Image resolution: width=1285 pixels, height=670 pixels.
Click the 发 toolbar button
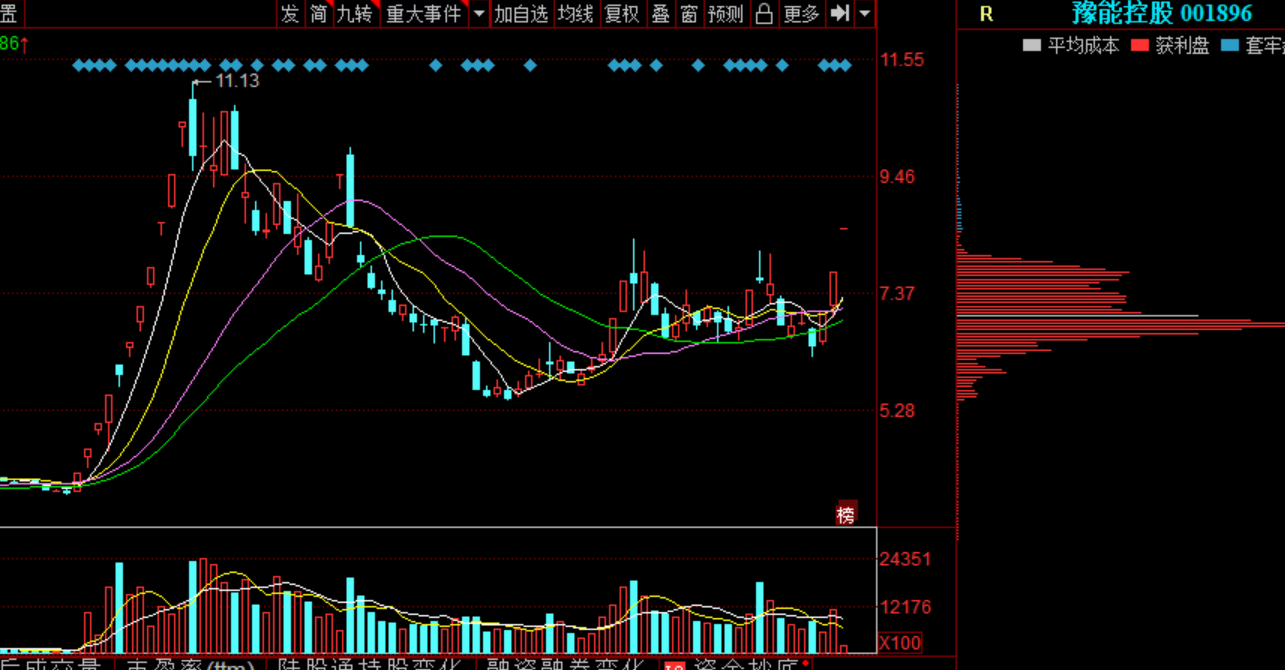point(290,13)
